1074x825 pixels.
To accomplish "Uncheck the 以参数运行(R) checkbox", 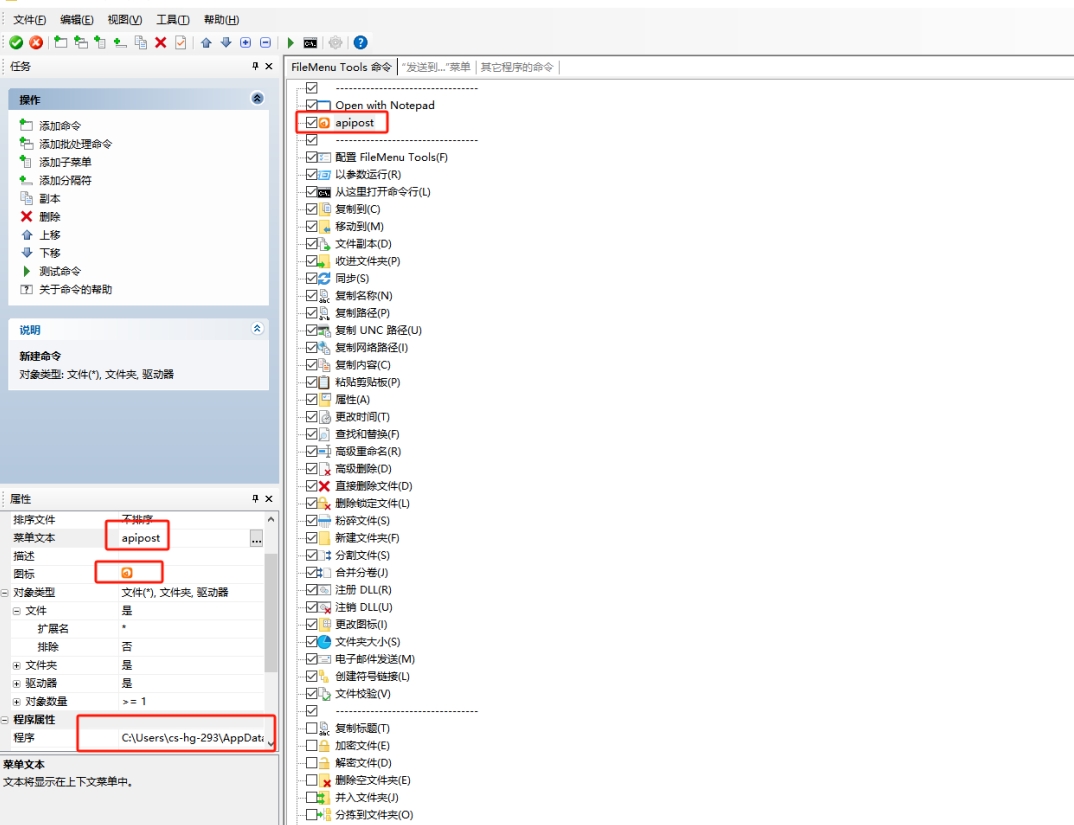I will (x=312, y=174).
